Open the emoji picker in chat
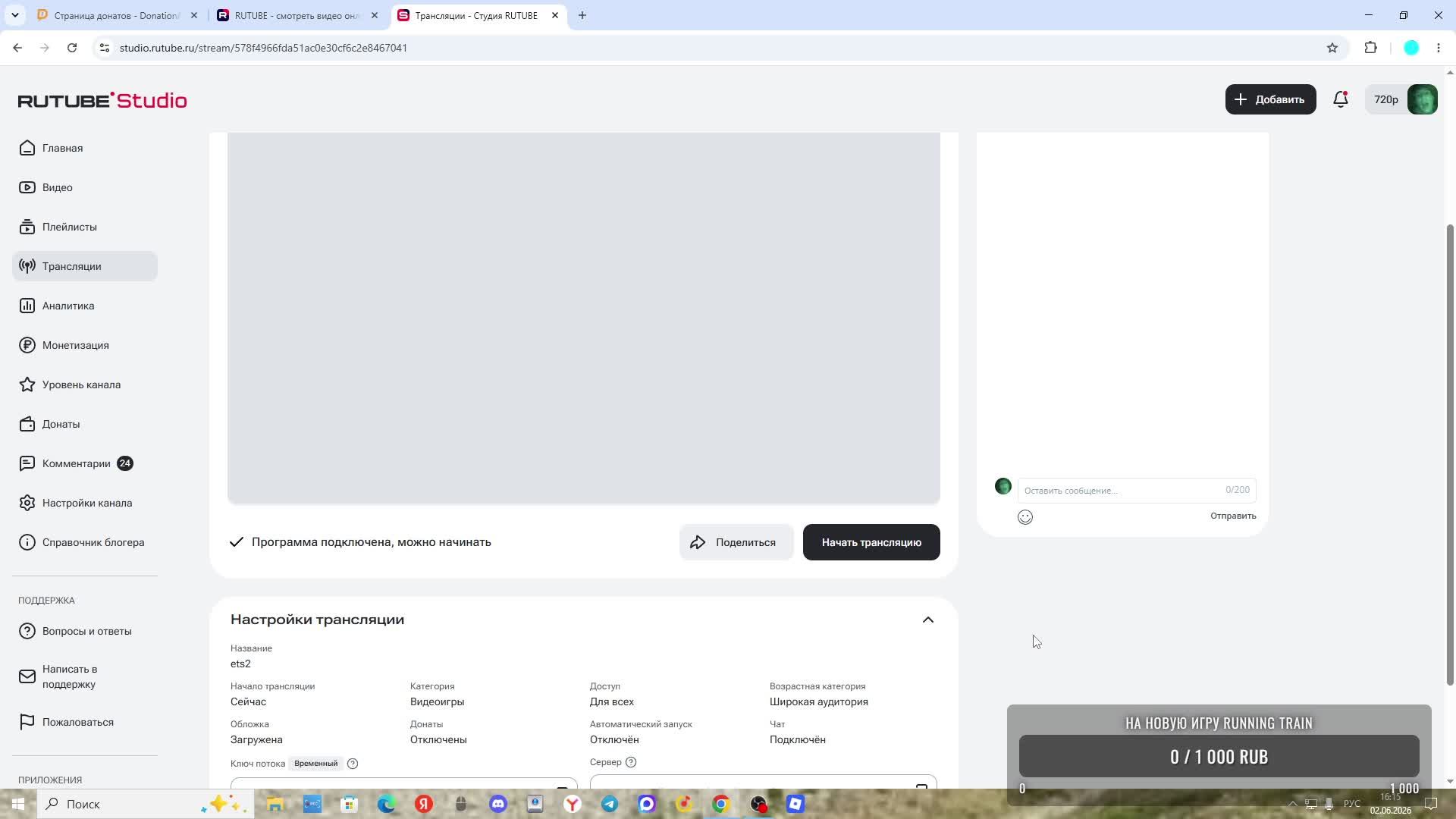1456x819 pixels. 1025,517
